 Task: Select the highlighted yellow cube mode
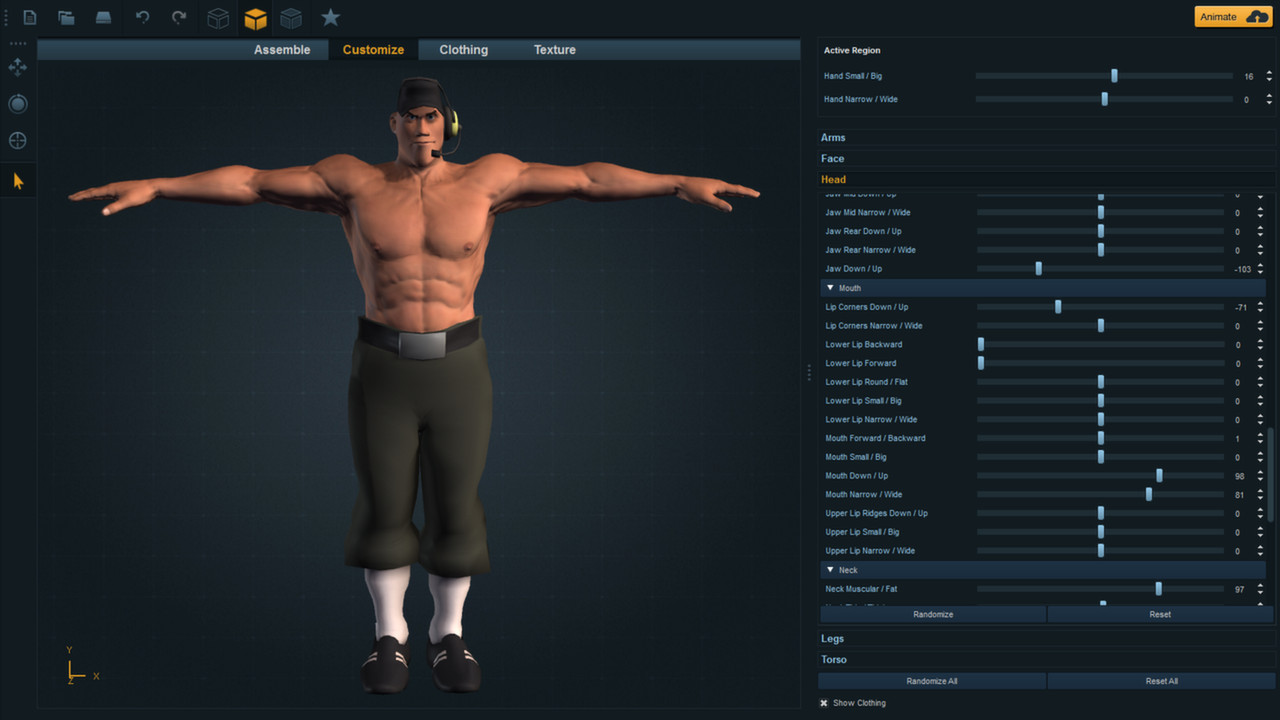click(255, 17)
